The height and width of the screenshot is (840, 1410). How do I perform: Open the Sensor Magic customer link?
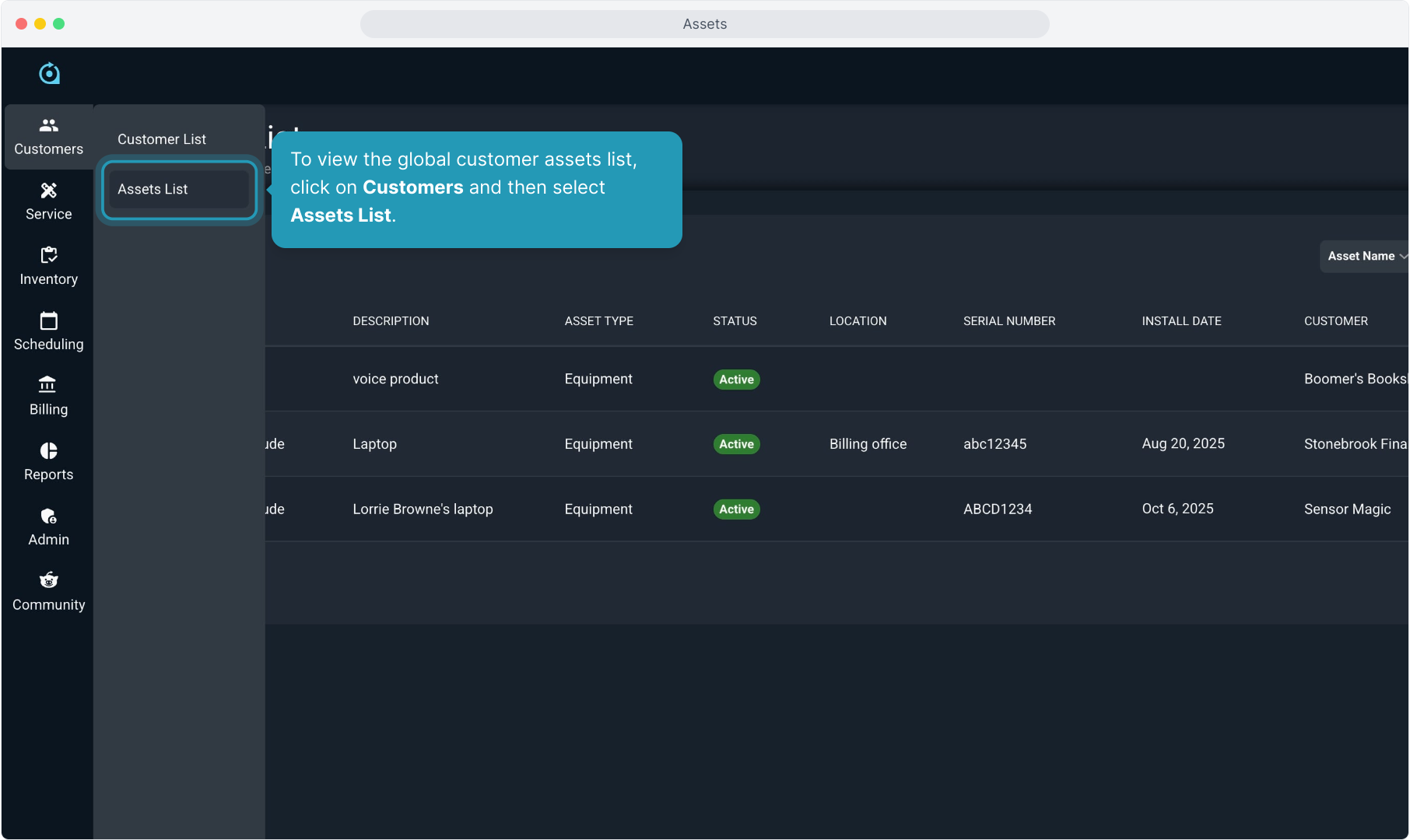tap(1346, 509)
